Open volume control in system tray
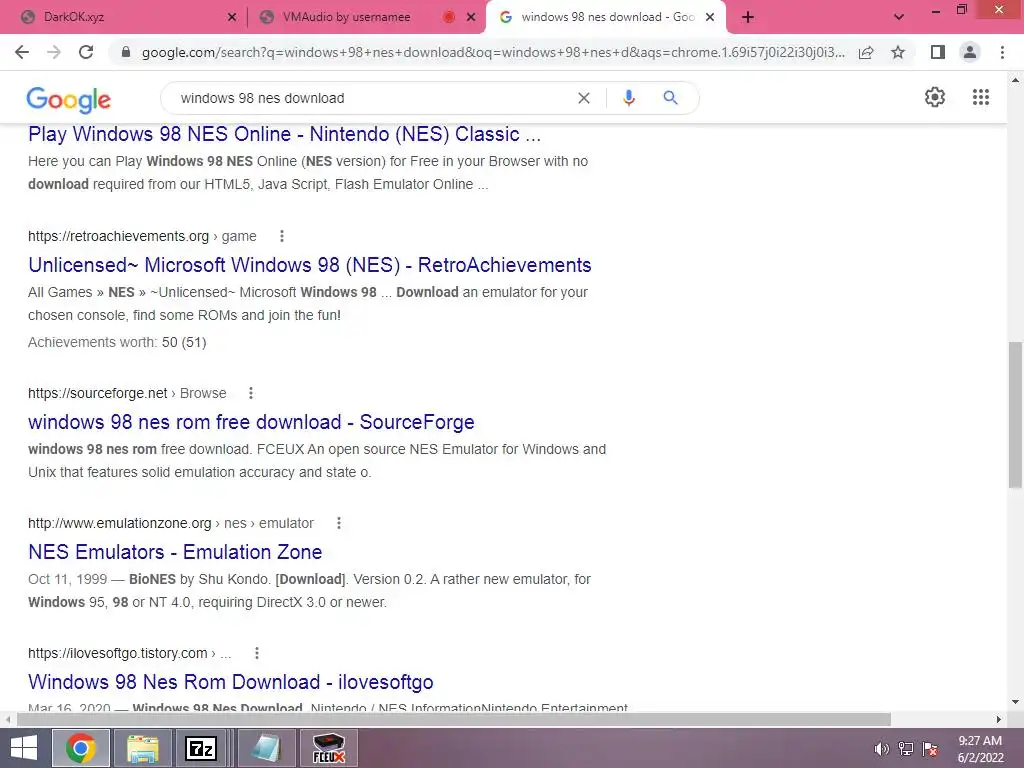This screenshot has width=1024, height=768. coord(882,749)
